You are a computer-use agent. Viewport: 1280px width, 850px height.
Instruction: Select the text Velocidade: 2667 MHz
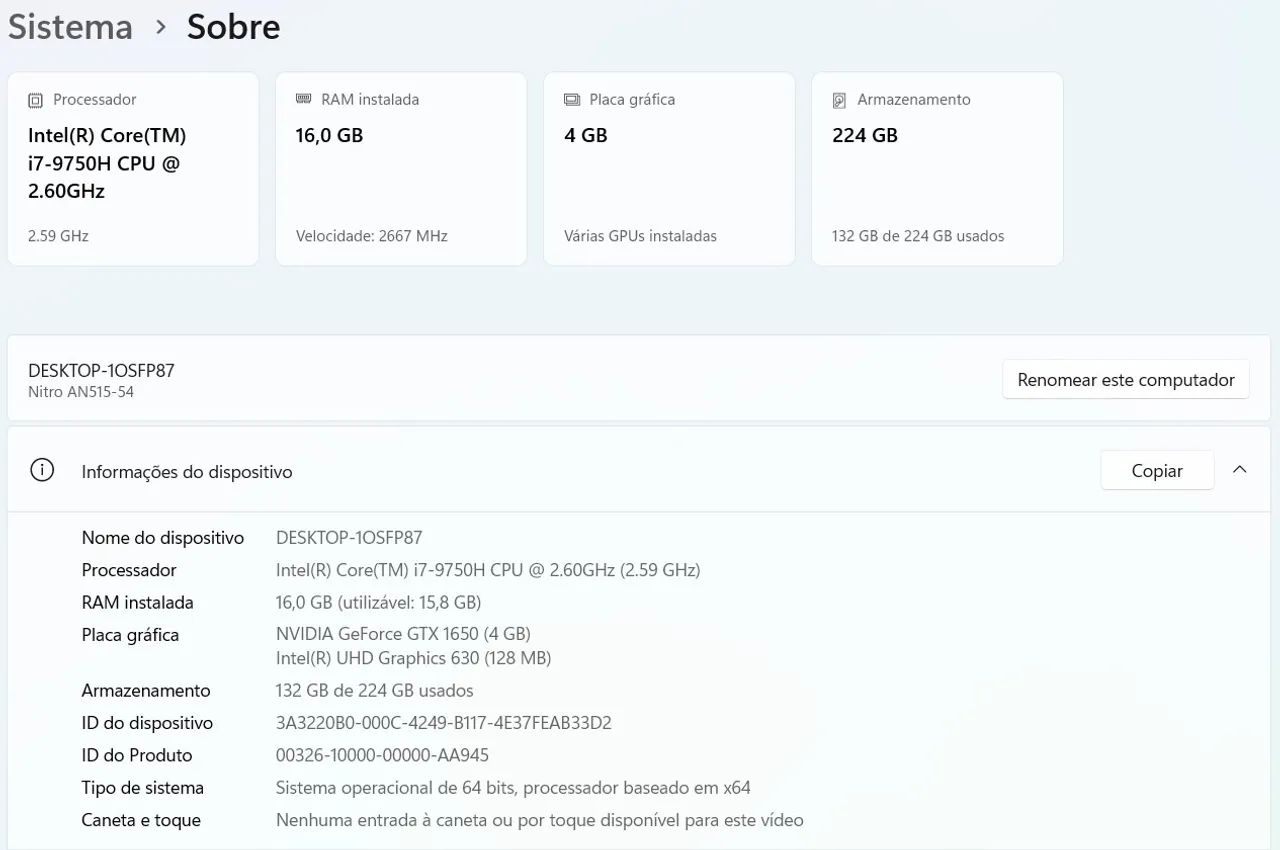(x=372, y=236)
